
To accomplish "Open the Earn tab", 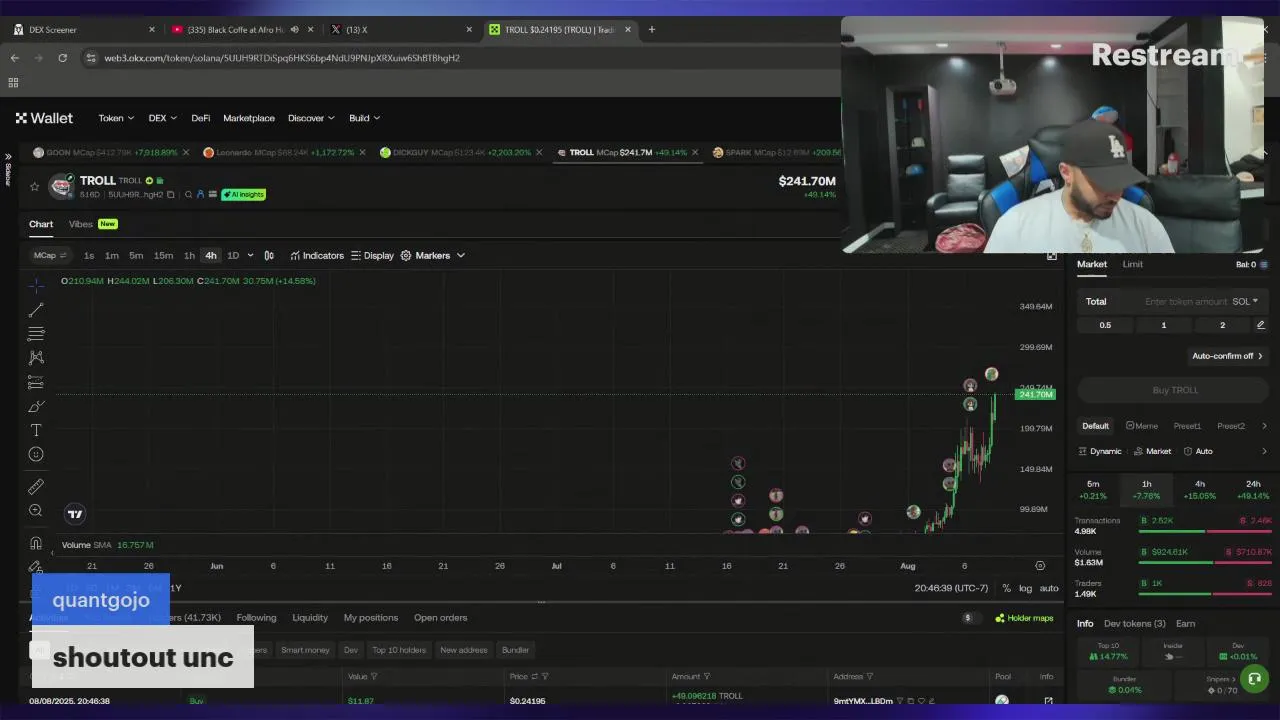I will pyautogui.click(x=1185, y=623).
